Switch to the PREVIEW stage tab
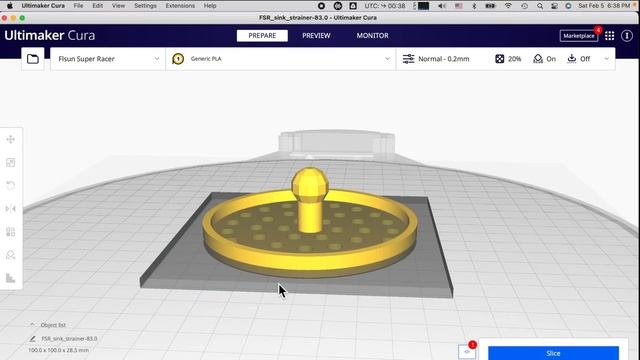 click(x=316, y=36)
